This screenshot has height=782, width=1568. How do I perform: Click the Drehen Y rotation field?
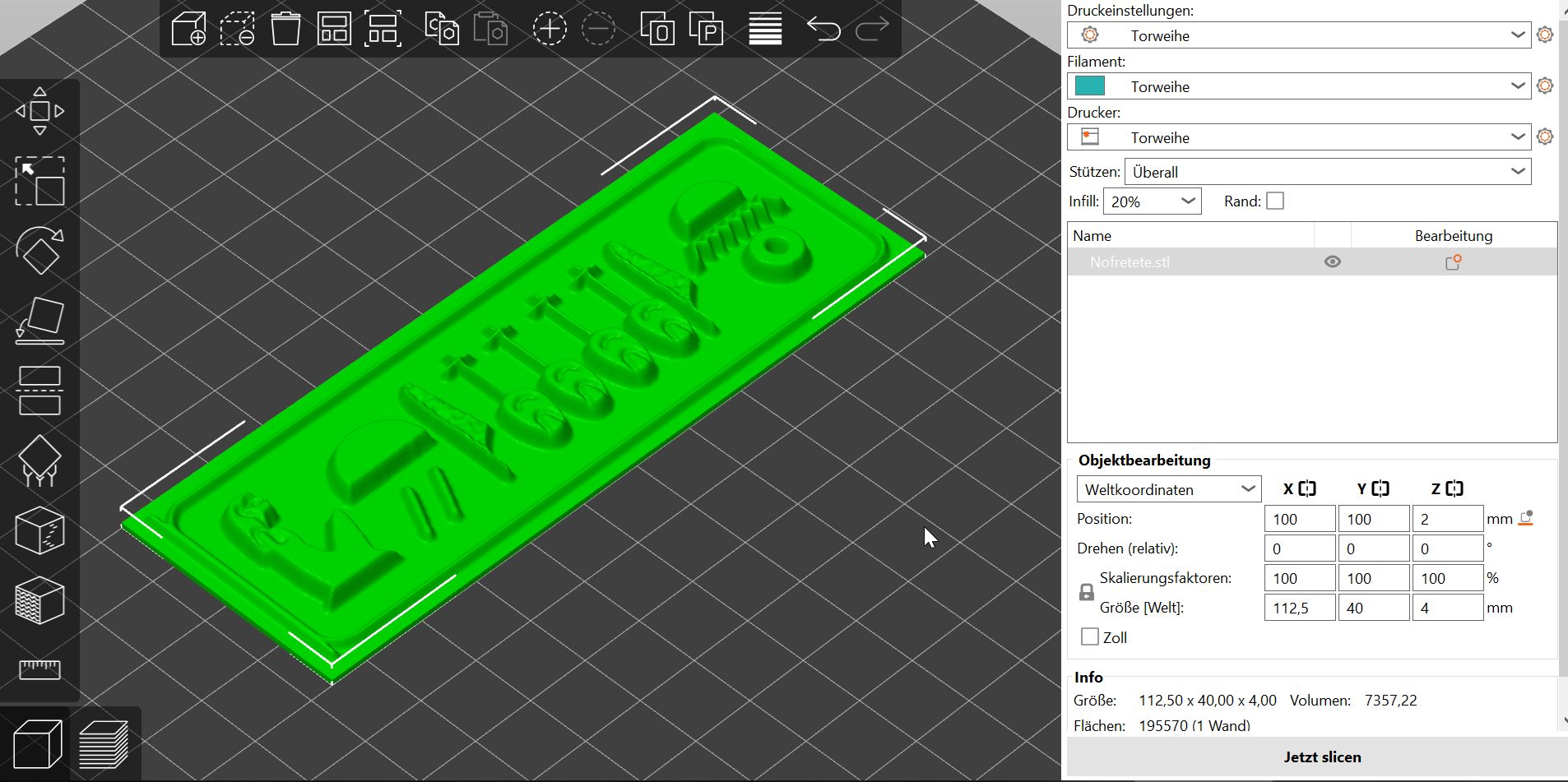pyautogui.click(x=1374, y=548)
